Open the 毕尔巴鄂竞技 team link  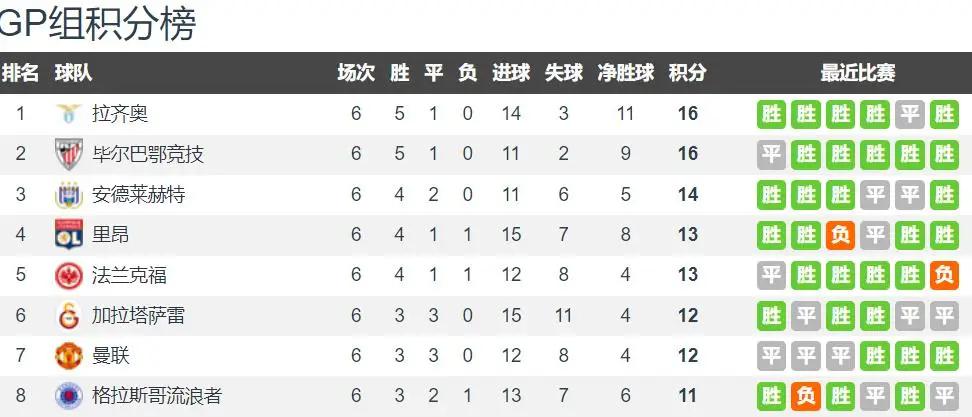(x=148, y=154)
